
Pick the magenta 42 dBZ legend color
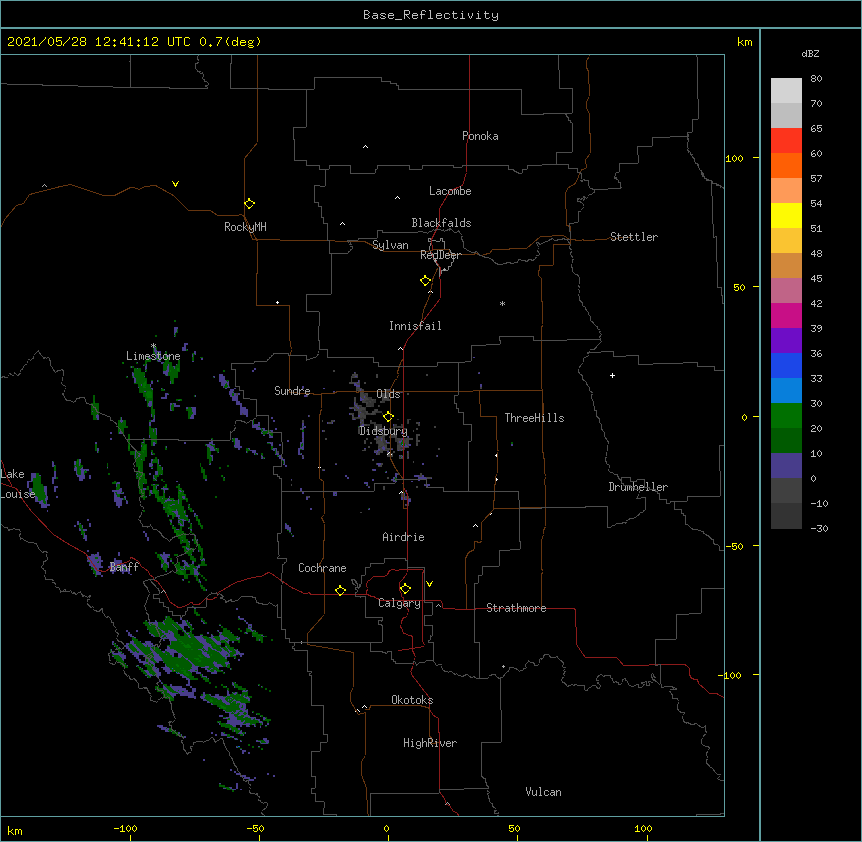(x=786, y=315)
